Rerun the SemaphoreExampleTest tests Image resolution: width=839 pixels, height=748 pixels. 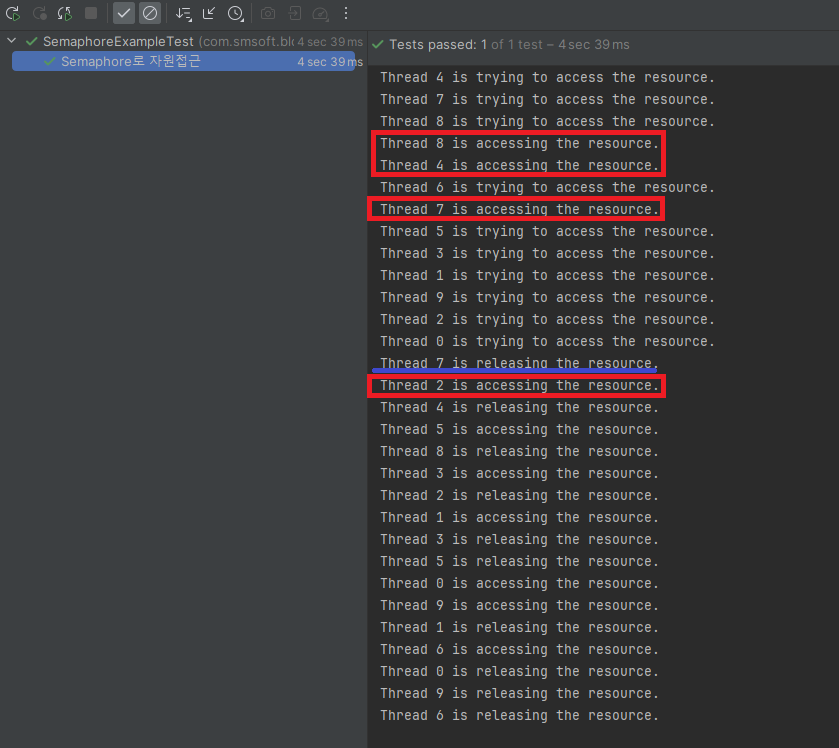(13, 13)
